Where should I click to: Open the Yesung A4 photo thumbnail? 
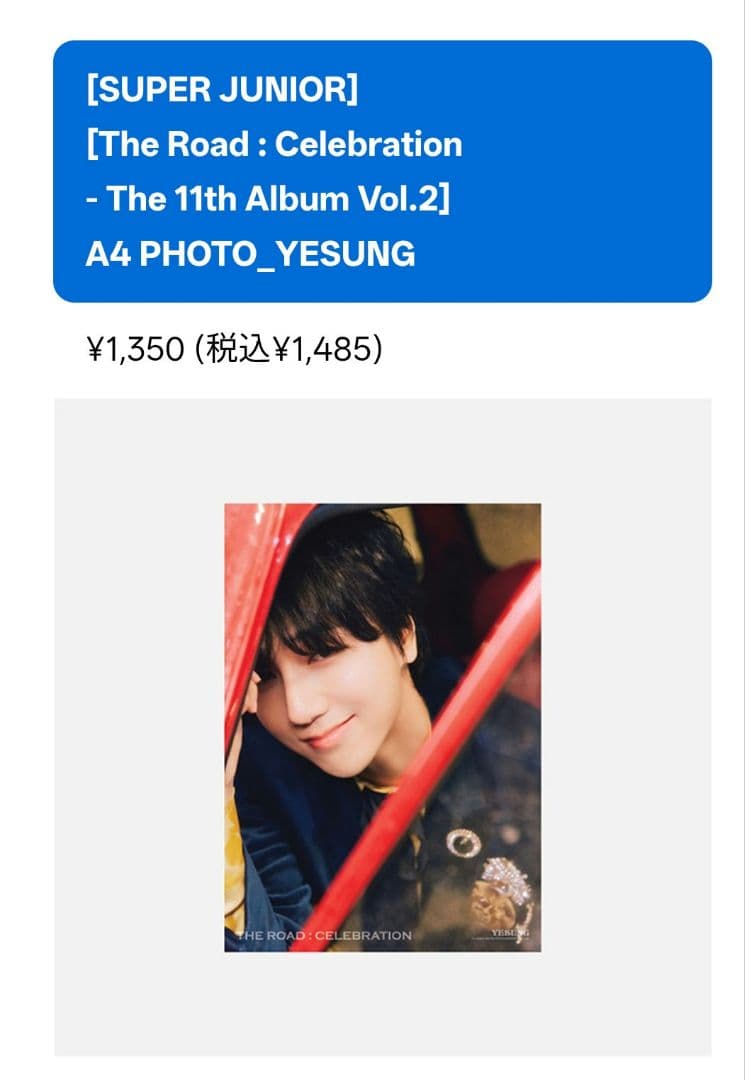click(382, 727)
